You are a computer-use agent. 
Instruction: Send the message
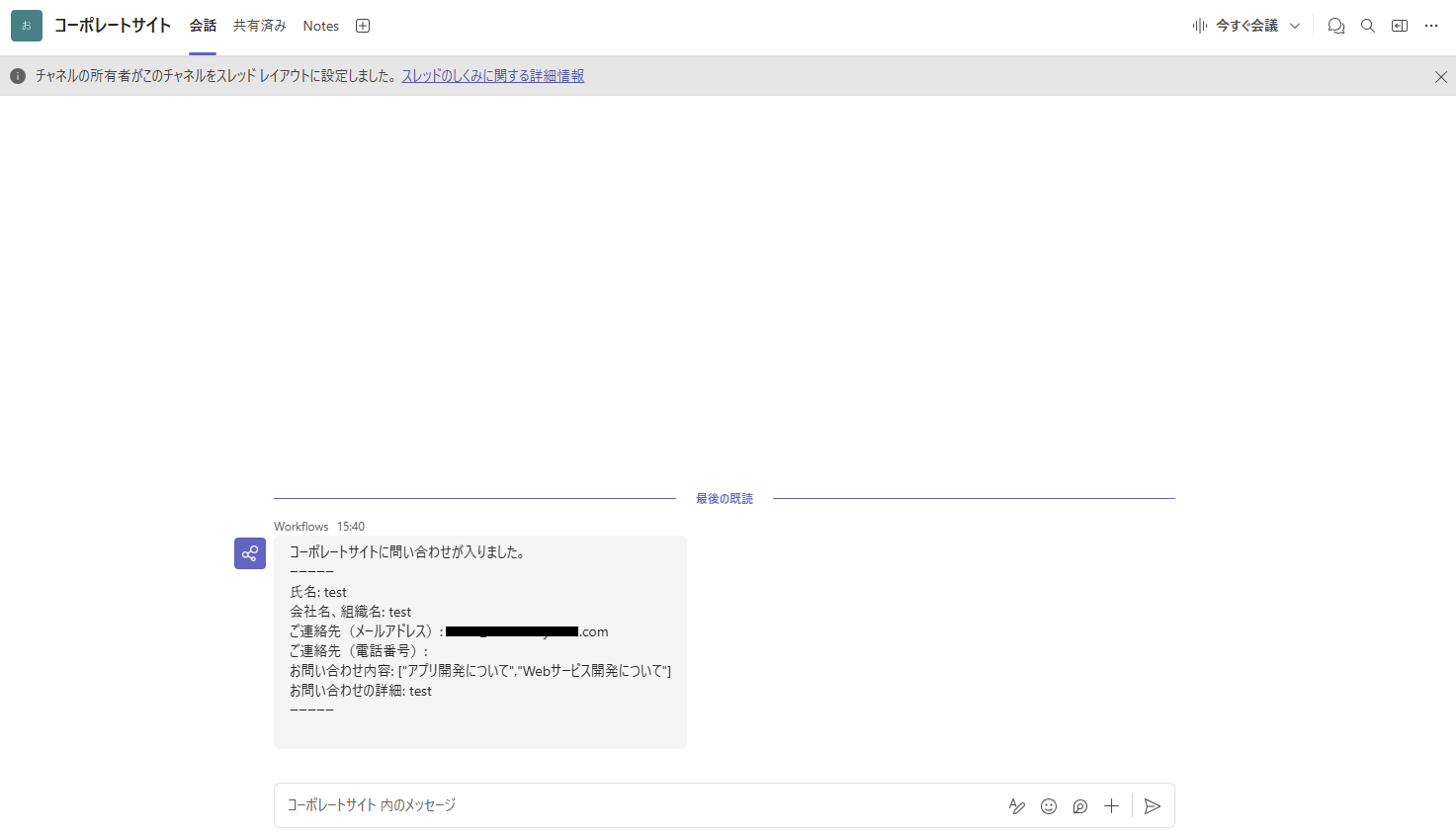[1151, 805]
